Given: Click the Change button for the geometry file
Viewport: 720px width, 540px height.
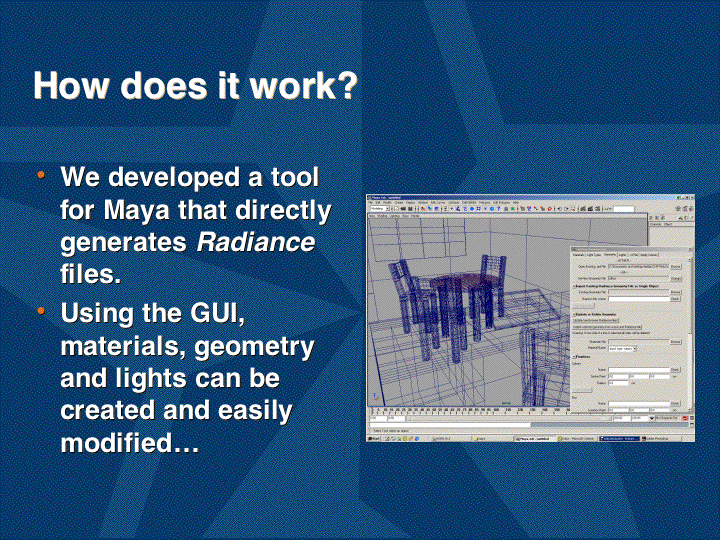Looking at the screenshot, I should (x=675, y=277).
